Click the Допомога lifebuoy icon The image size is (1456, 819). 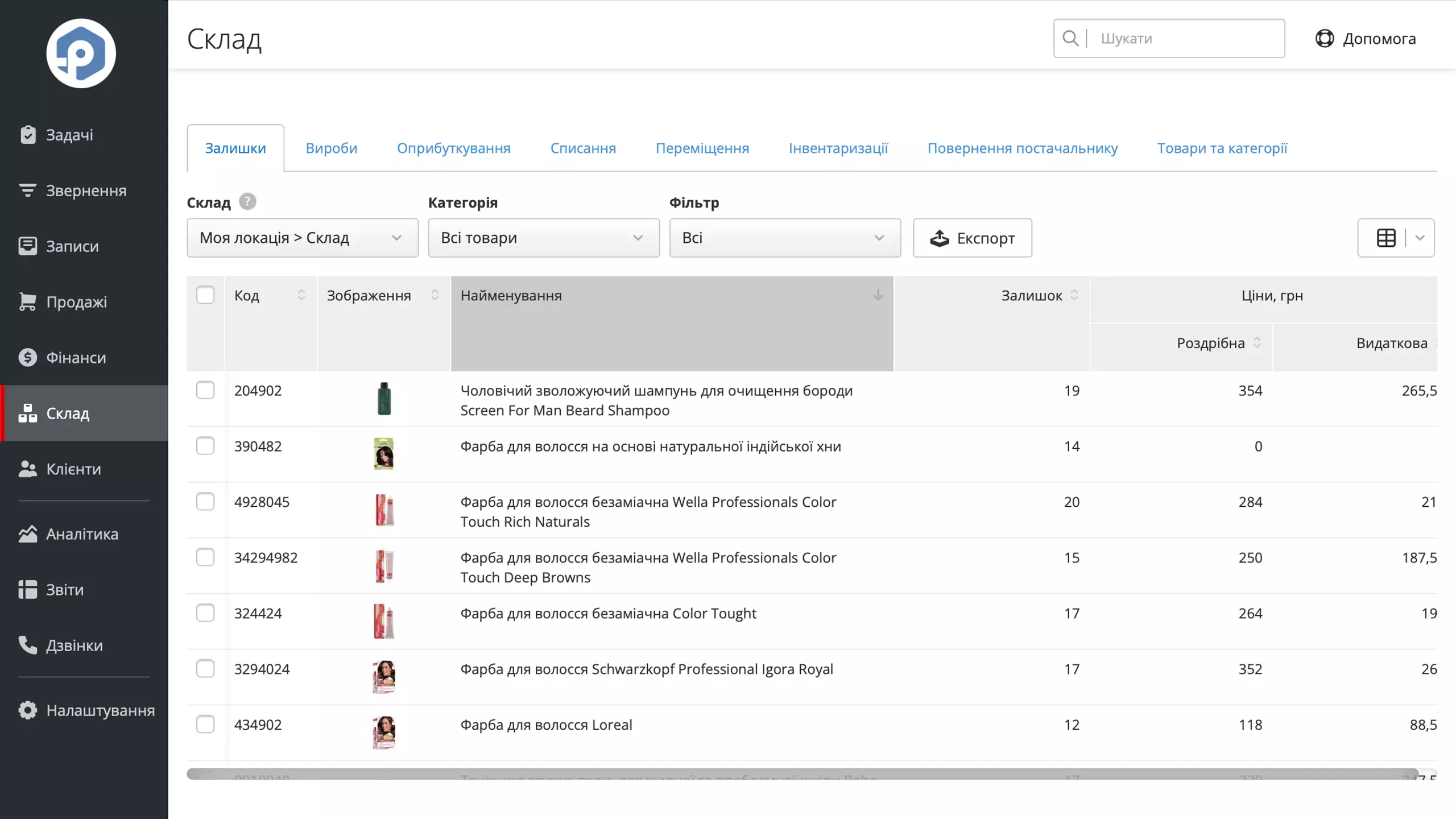coord(1325,38)
